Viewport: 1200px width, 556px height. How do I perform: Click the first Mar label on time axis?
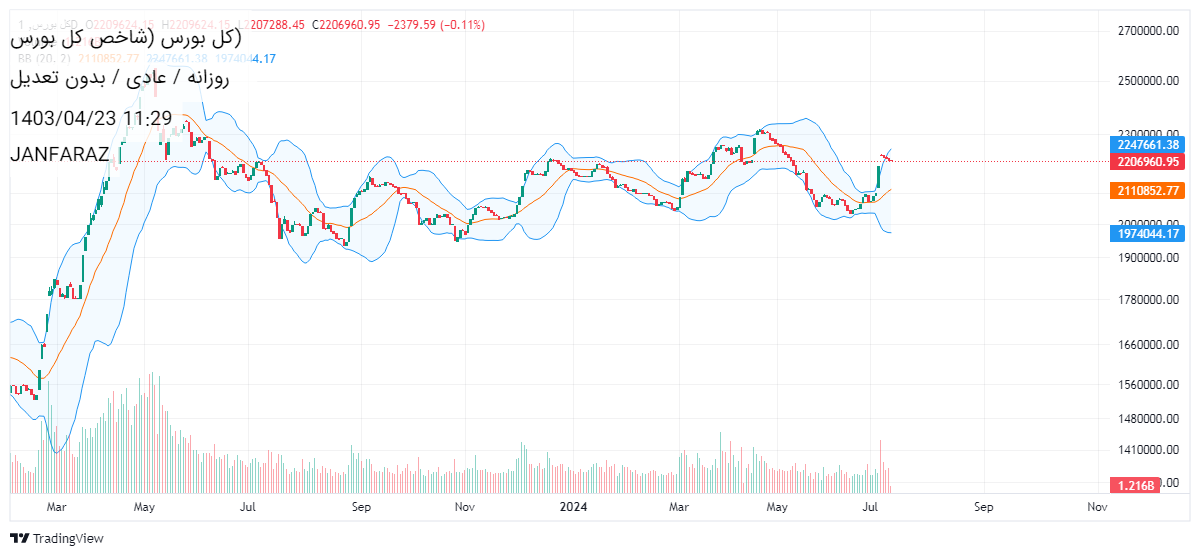56,507
